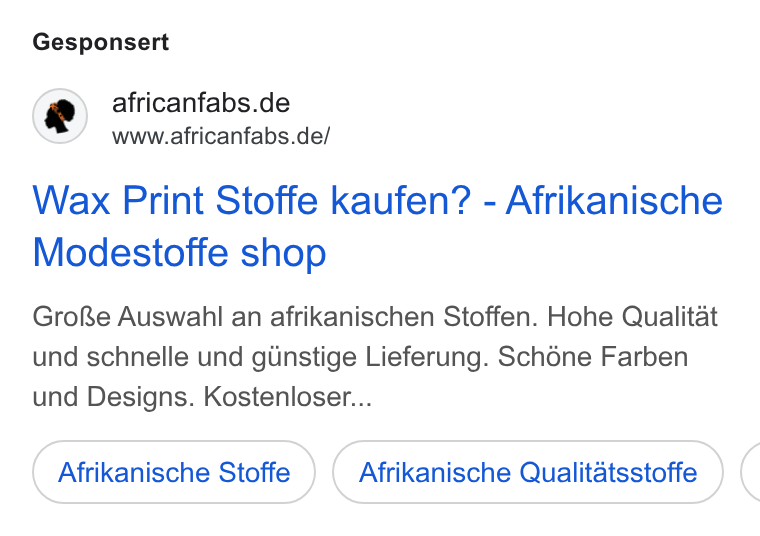This screenshot has height=536, width=760.
Task: Click the cut-off chip at the right edge
Action: pyautogui.click(x=750, y=472)
